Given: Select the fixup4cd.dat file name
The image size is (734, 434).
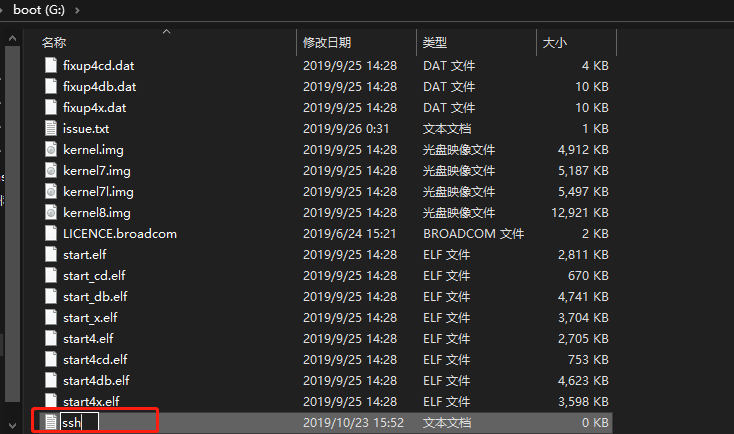Looking at the screenshot, I should click(x=99, y=66).
